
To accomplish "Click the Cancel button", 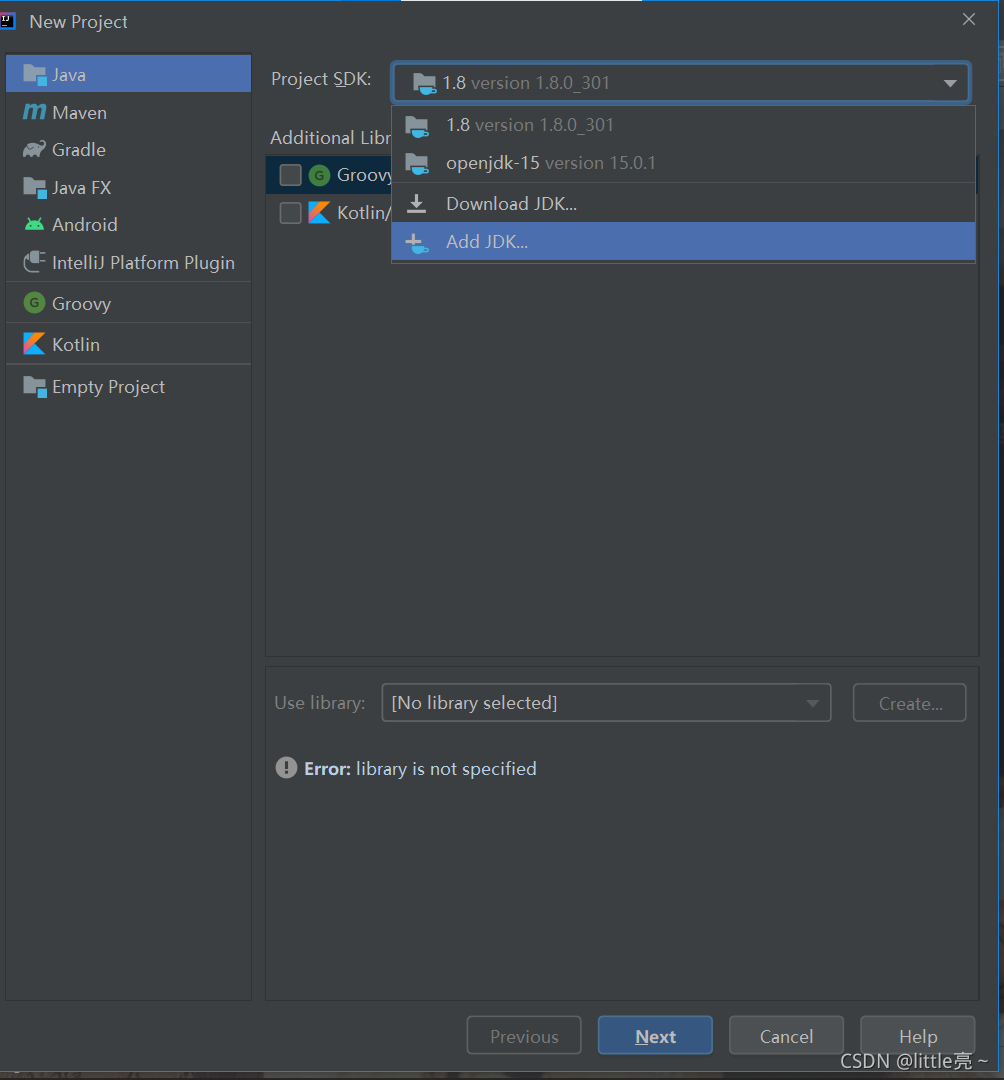I will point(786,1035).
